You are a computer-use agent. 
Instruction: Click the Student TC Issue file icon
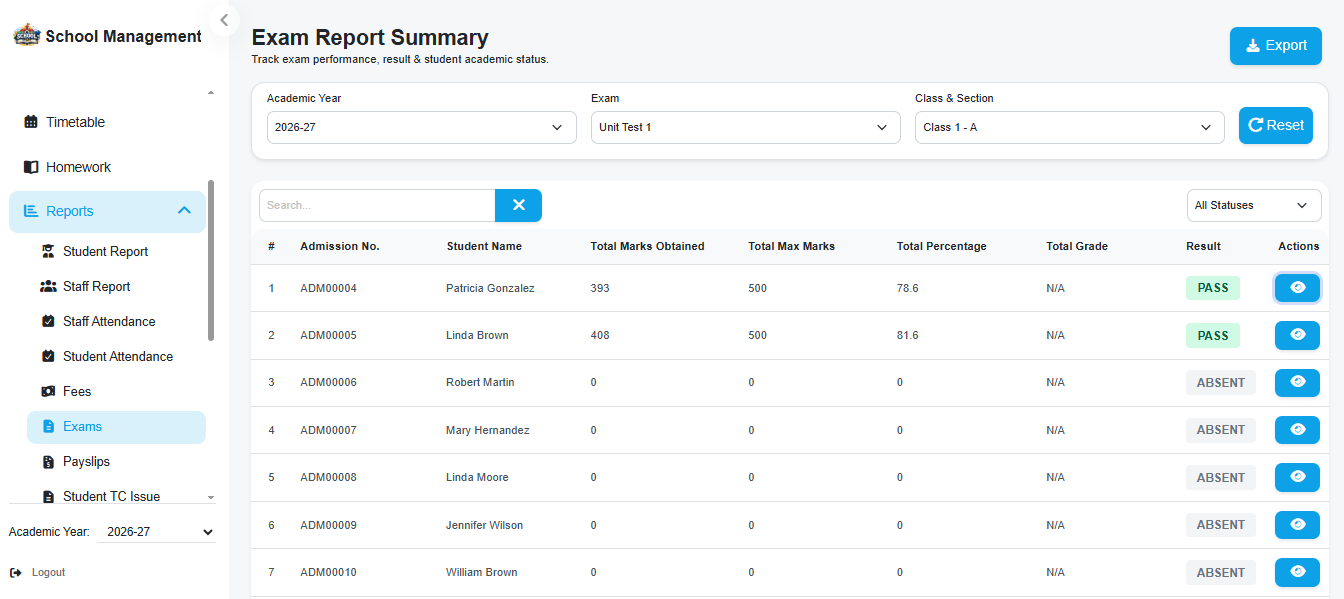click(x=48, y=496)
